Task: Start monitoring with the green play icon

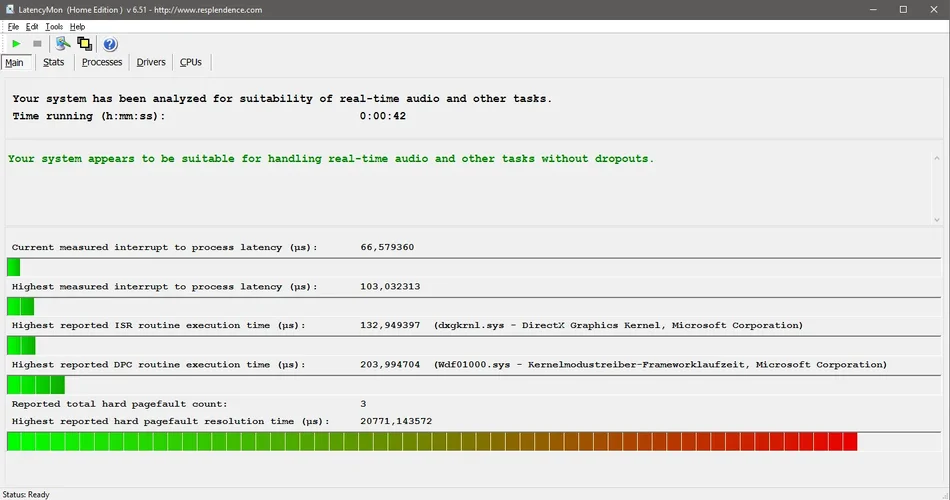Action: coord(16,44)
